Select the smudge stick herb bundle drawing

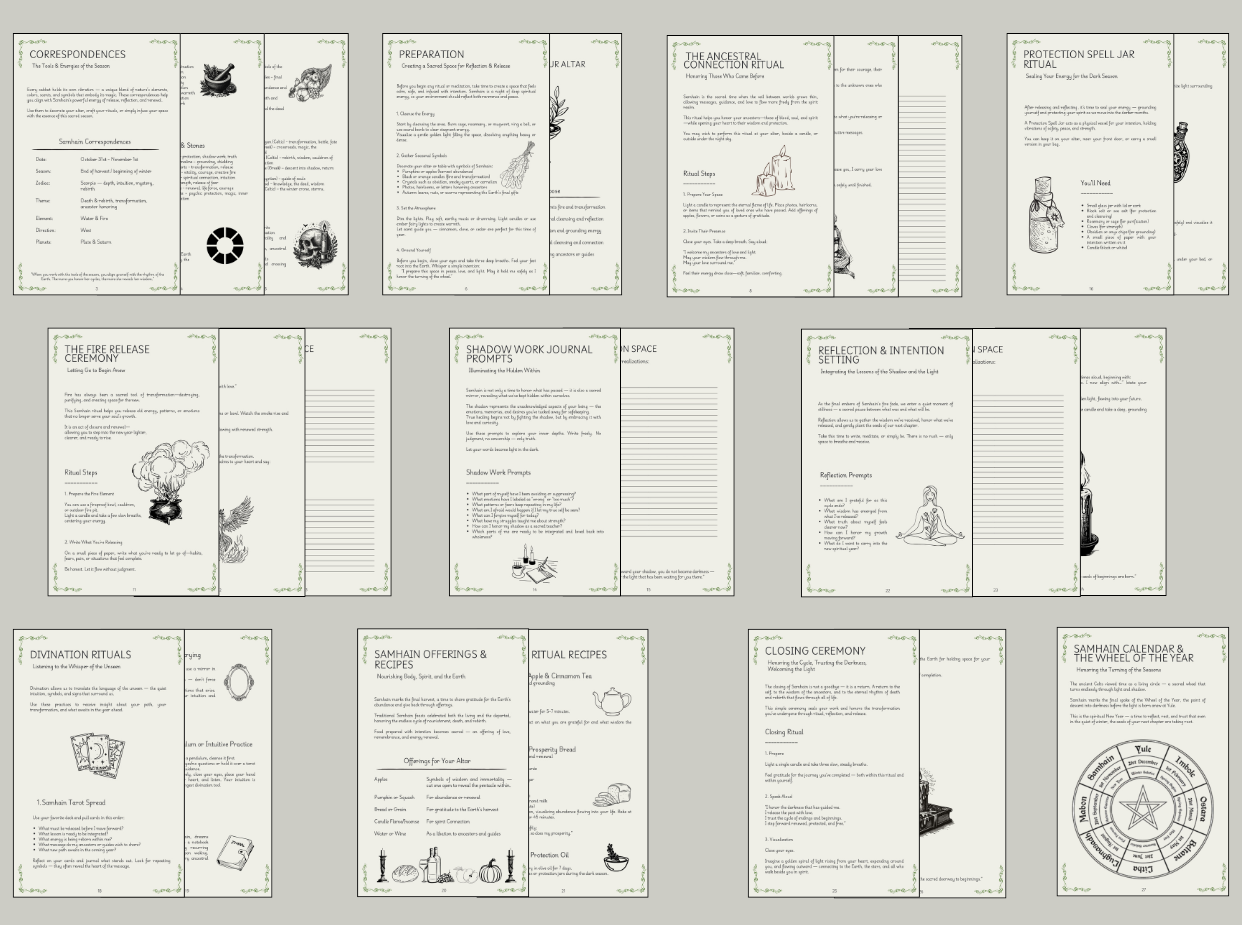(x=516, y=159)
